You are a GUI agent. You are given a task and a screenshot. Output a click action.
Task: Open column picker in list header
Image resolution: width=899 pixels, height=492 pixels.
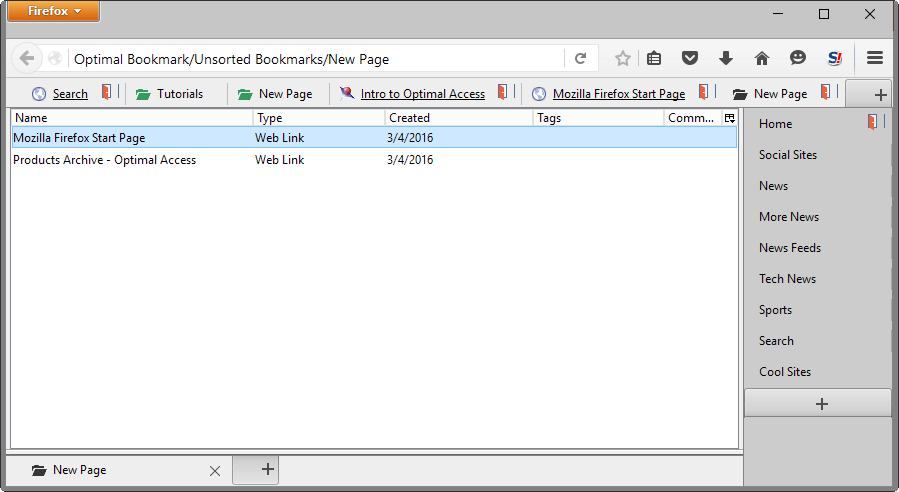(x=729, y=118)
